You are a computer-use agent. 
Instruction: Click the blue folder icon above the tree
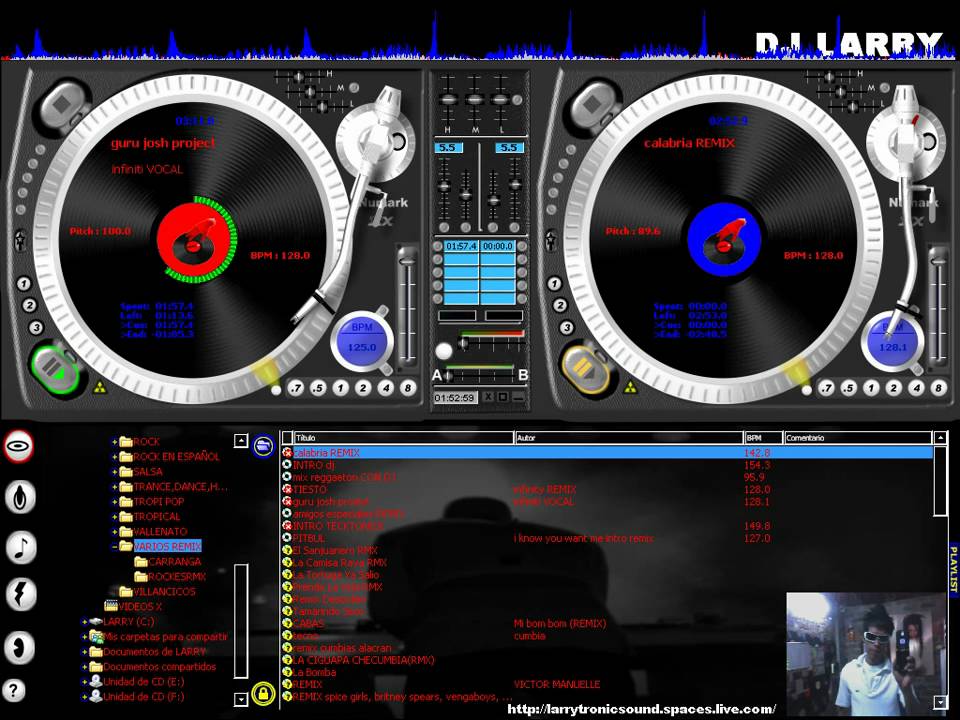(x=263, y=446)
